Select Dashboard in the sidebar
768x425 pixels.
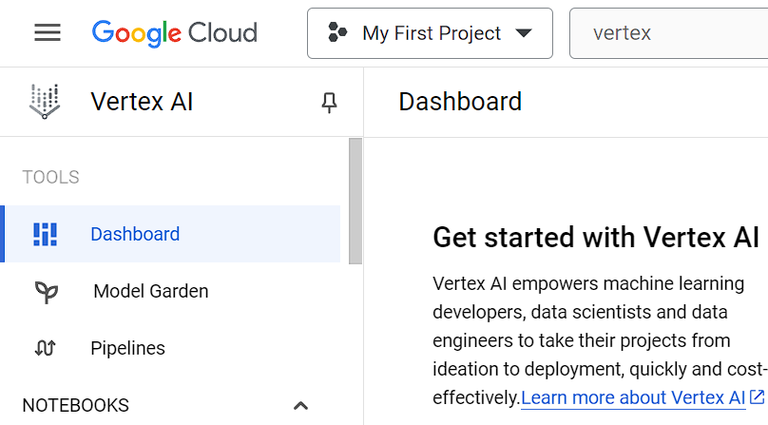135,234
